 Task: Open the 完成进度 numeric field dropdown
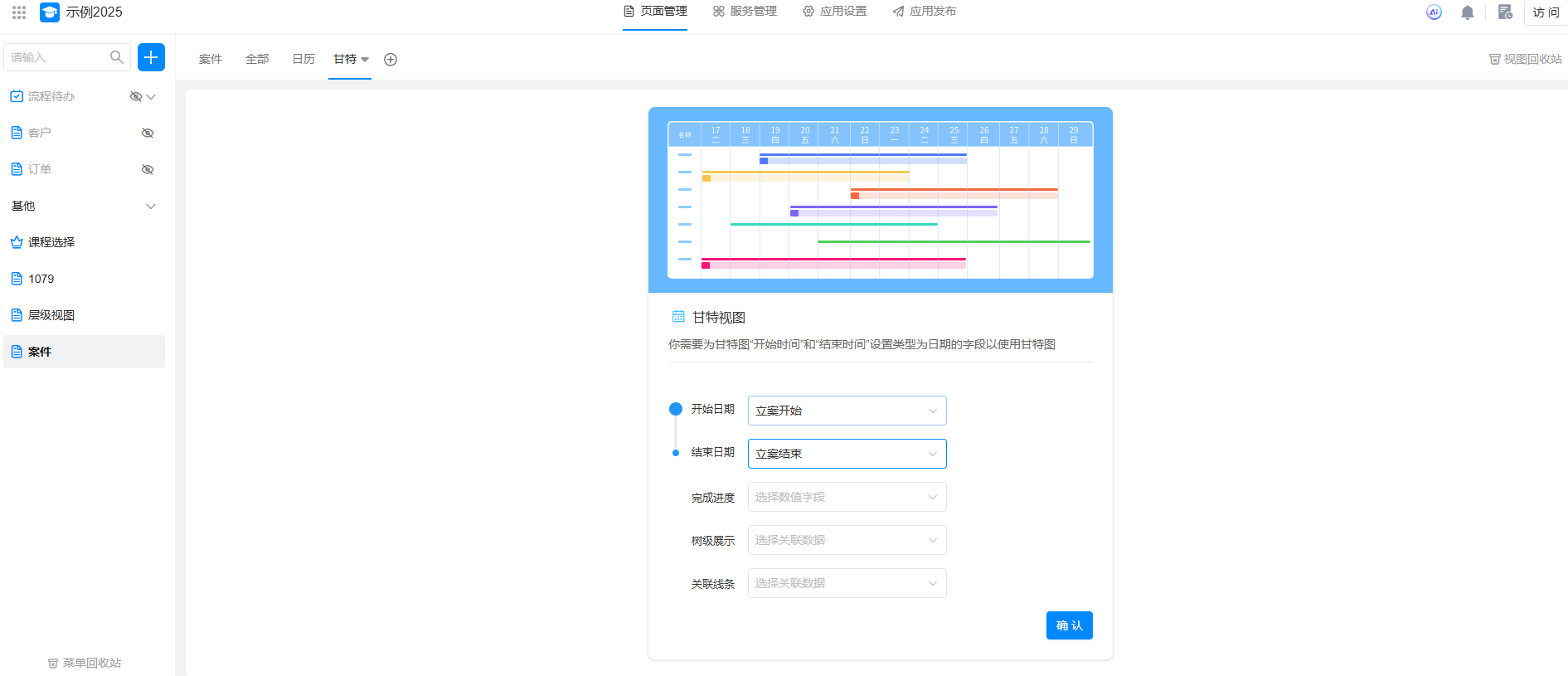click(847, 497)
